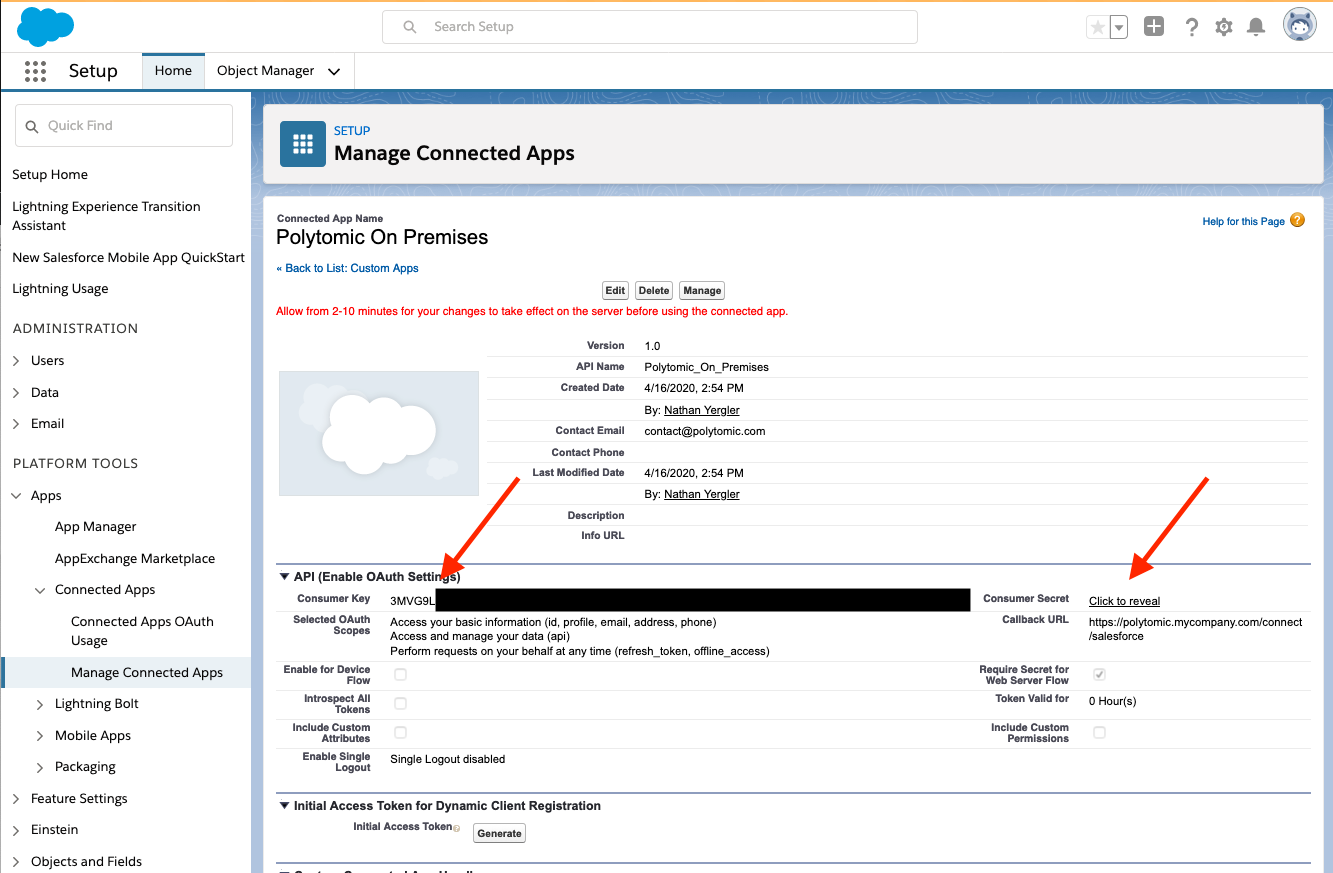Show notifications with the bell icon
This screenshot has width=1333, height=873.
point(1256,27)
